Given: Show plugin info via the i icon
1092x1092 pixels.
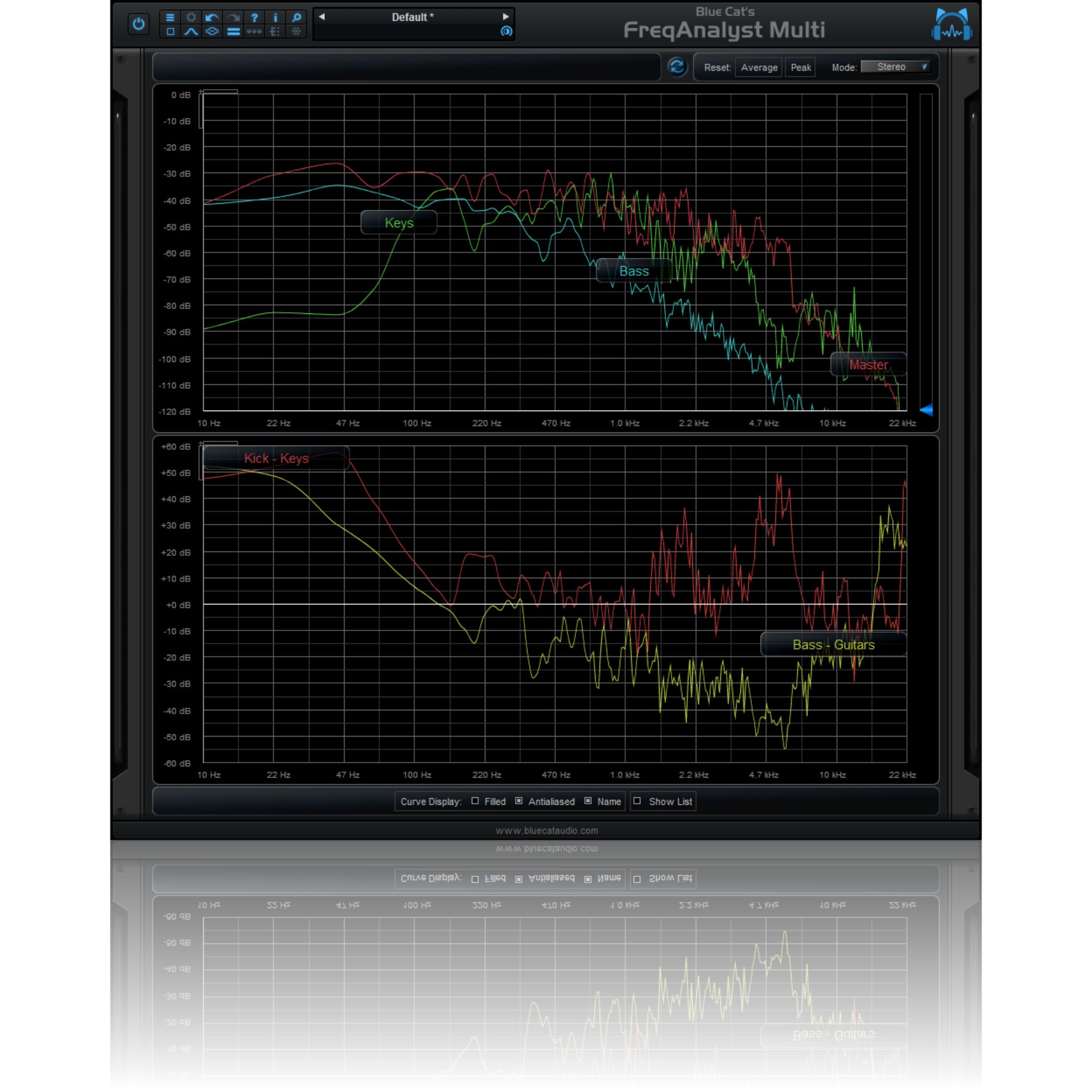Looking at the screenshot, I should tap(275, 17).
